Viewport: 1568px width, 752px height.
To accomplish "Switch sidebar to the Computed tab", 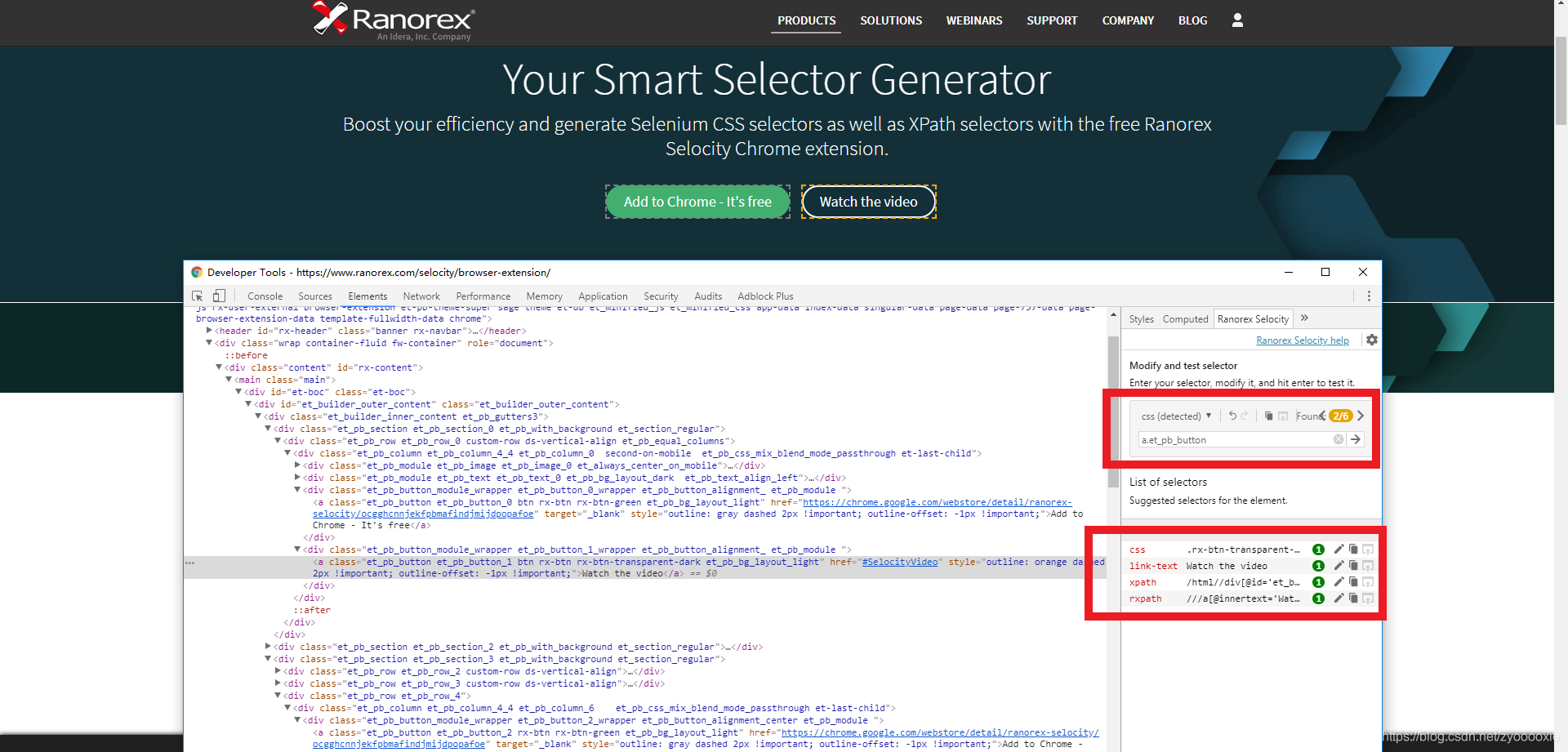I will click(x=1185, y=319).
